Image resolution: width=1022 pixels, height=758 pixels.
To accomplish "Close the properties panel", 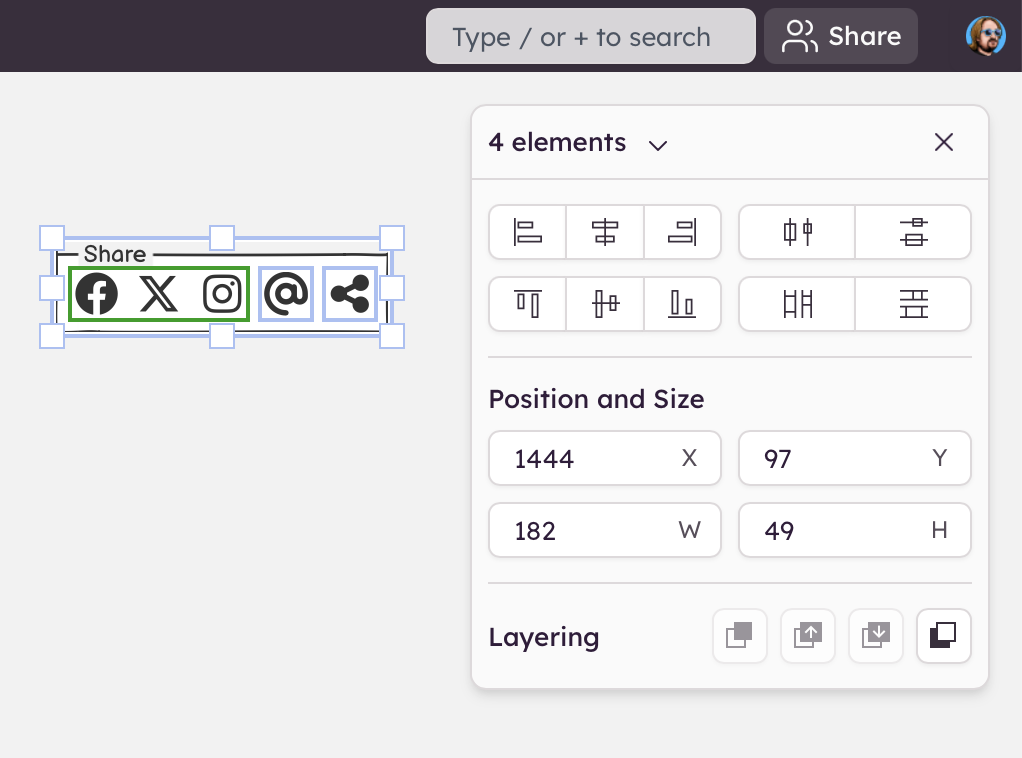I will pos(943,143).
